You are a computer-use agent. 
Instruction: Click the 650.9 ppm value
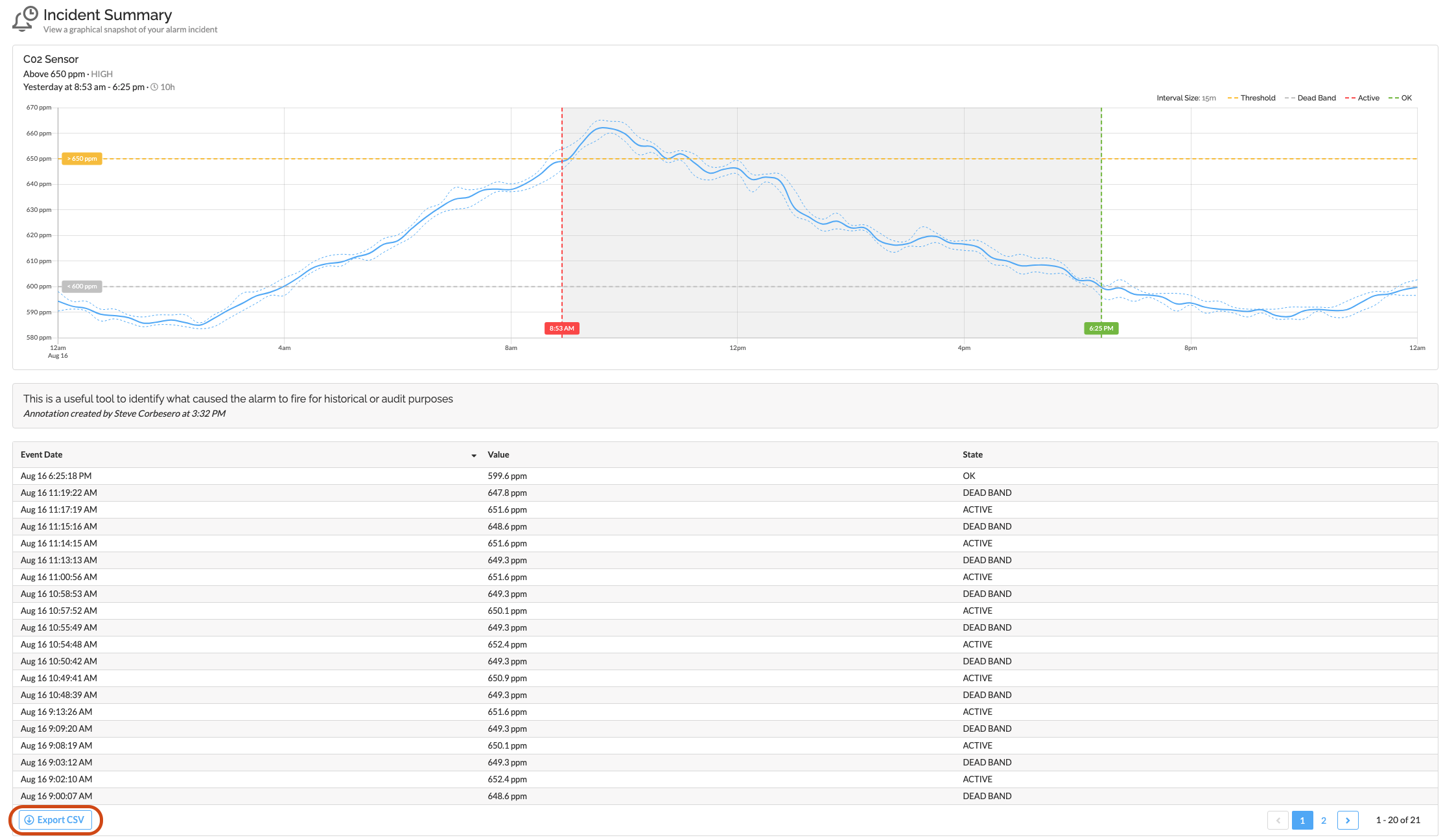point(507,678)
